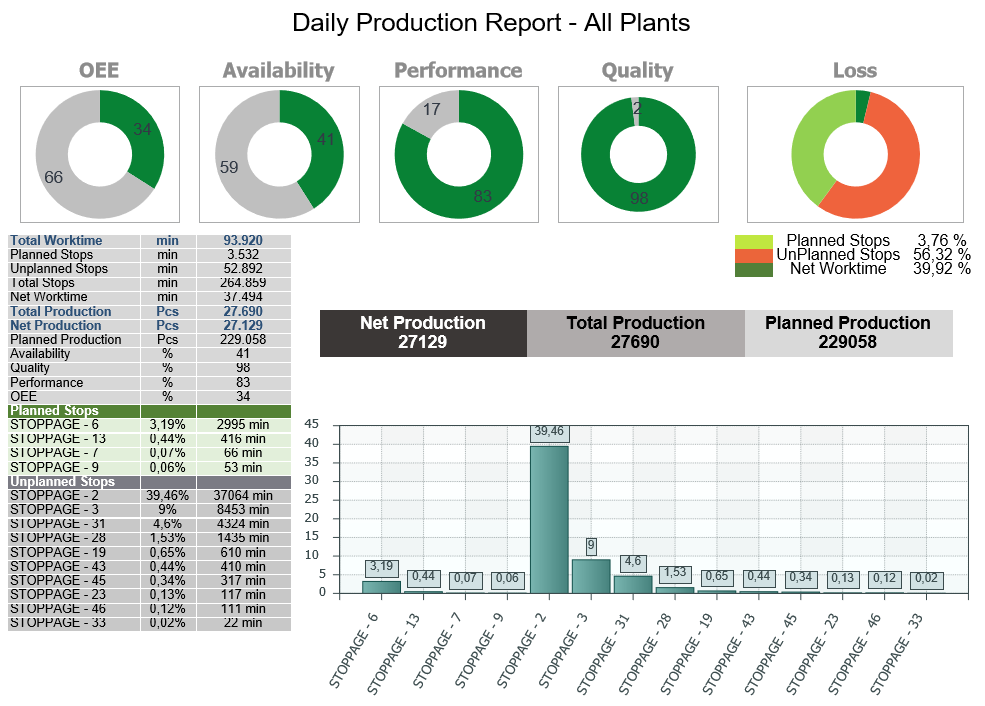Click the Planned Stops legend color swatch

pos(754,241)
